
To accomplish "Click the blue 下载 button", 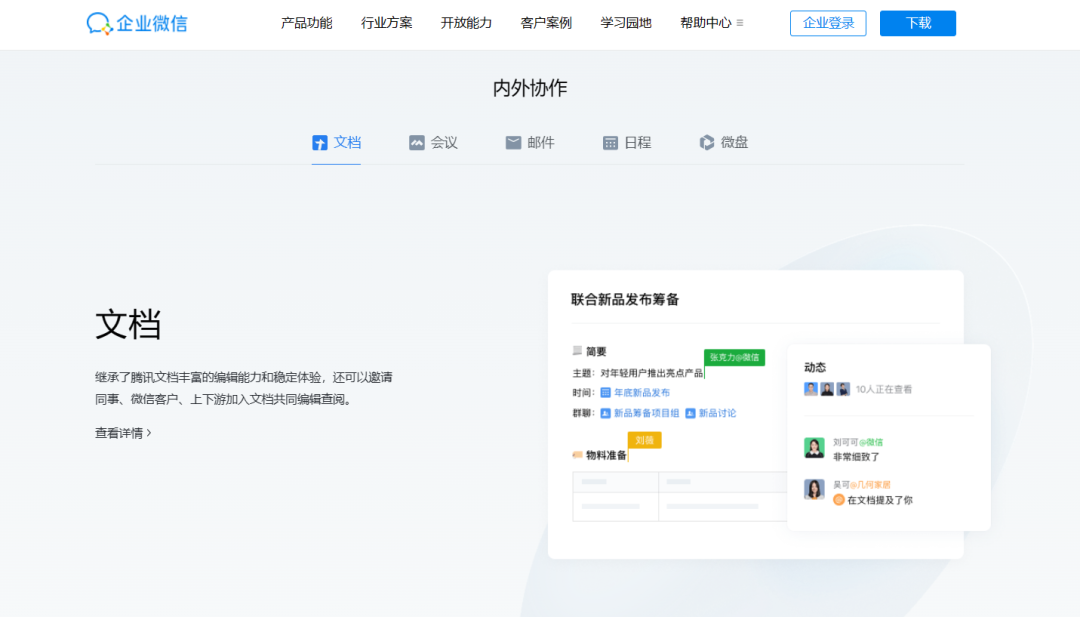I will click(917, 23).
